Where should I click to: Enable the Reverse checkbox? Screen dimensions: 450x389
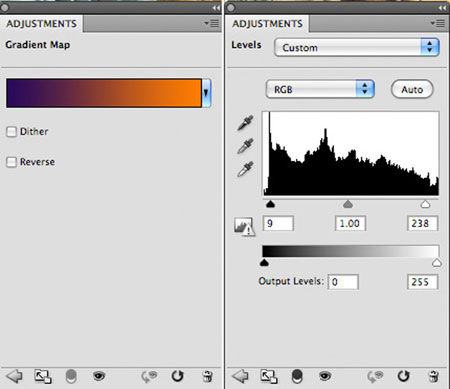(11, 162)
